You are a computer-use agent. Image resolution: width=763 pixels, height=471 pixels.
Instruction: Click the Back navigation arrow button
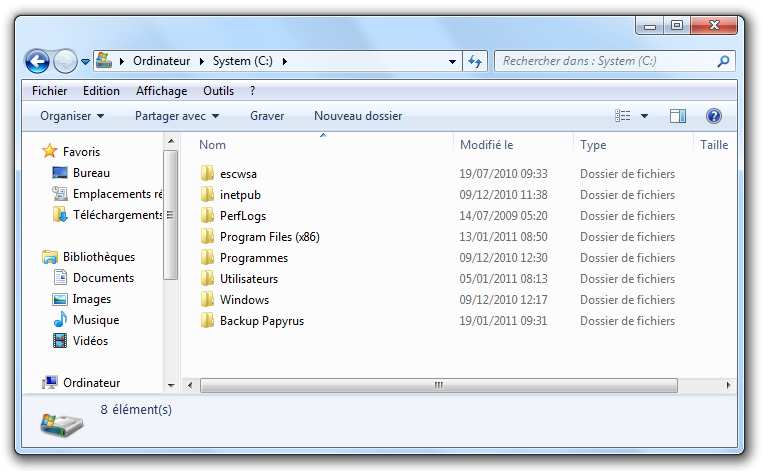37,62
